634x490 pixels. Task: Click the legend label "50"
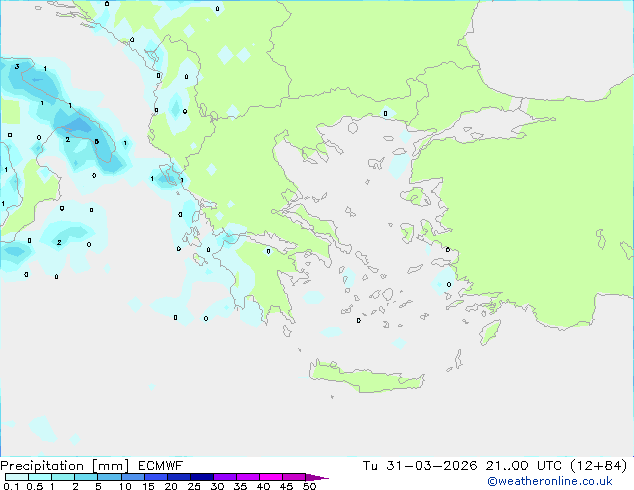(310, 486)
